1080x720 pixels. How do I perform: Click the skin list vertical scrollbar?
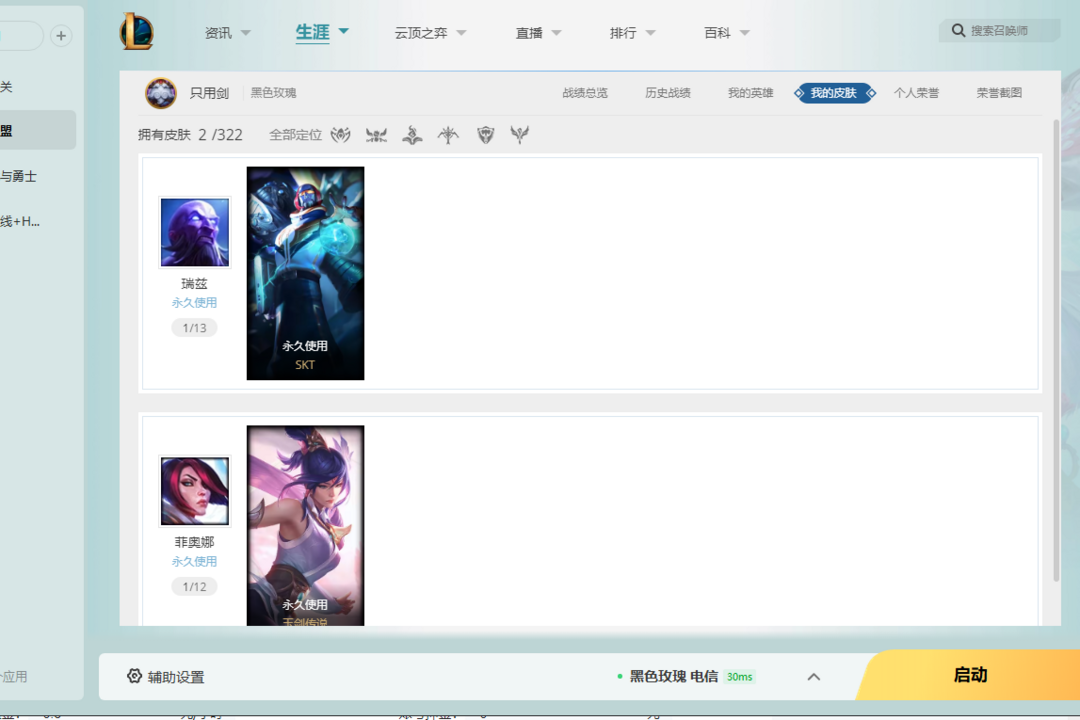pyautogui.click(x=1056, y=351)
